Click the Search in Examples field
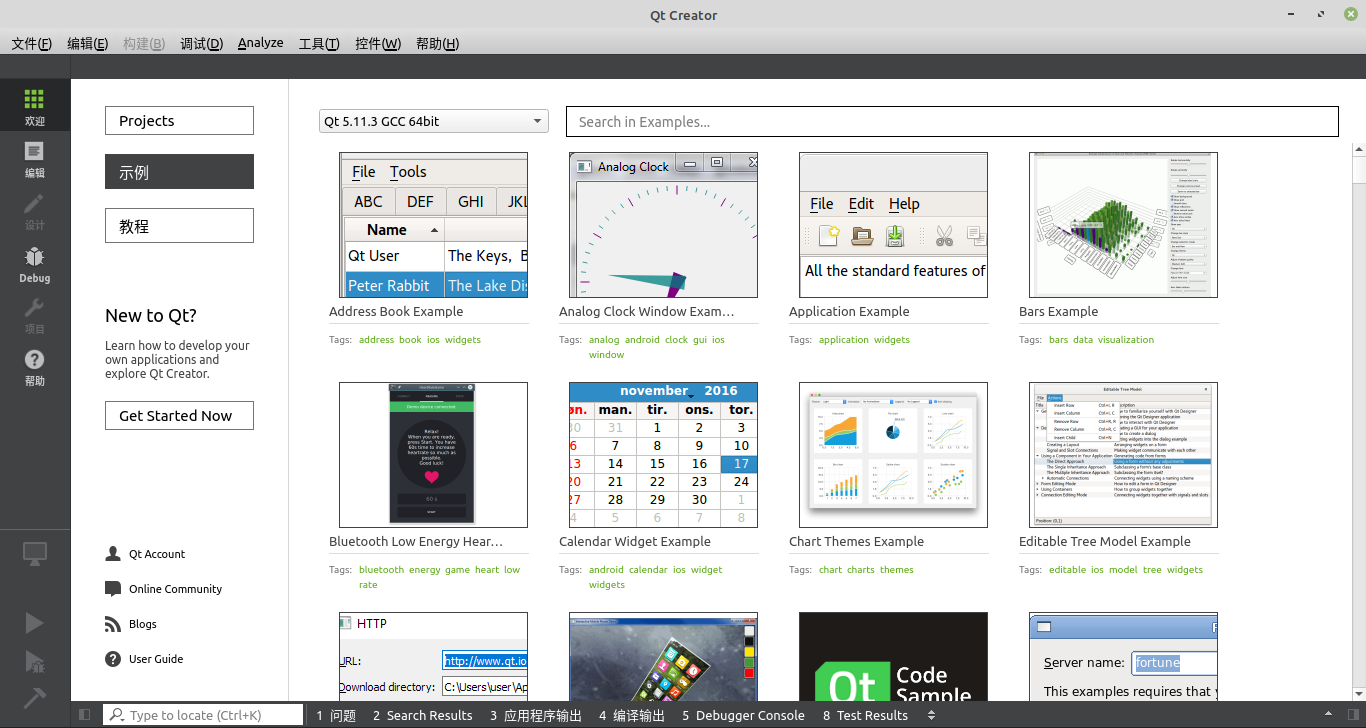The image size is (1366, 728). pyautogui.click(x=952, y=122)
